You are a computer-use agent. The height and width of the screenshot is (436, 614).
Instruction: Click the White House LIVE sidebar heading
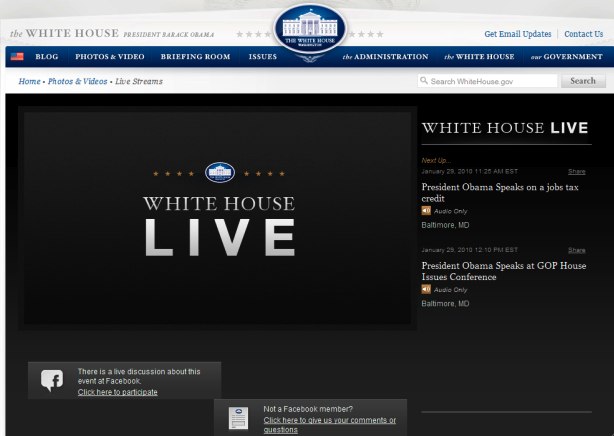pyautogui.click(x=505, y=128)
